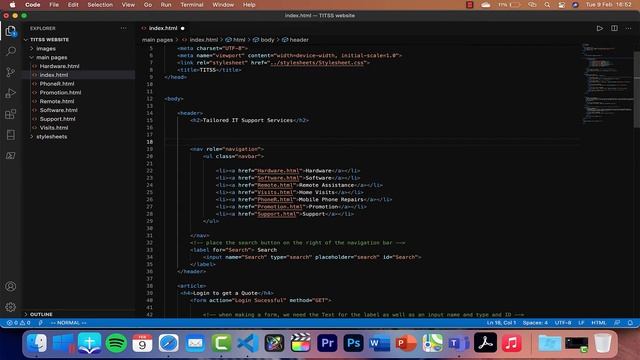Open the Run and Debug view
Viewport: 640px width, 360px height.
pos(11,93)
